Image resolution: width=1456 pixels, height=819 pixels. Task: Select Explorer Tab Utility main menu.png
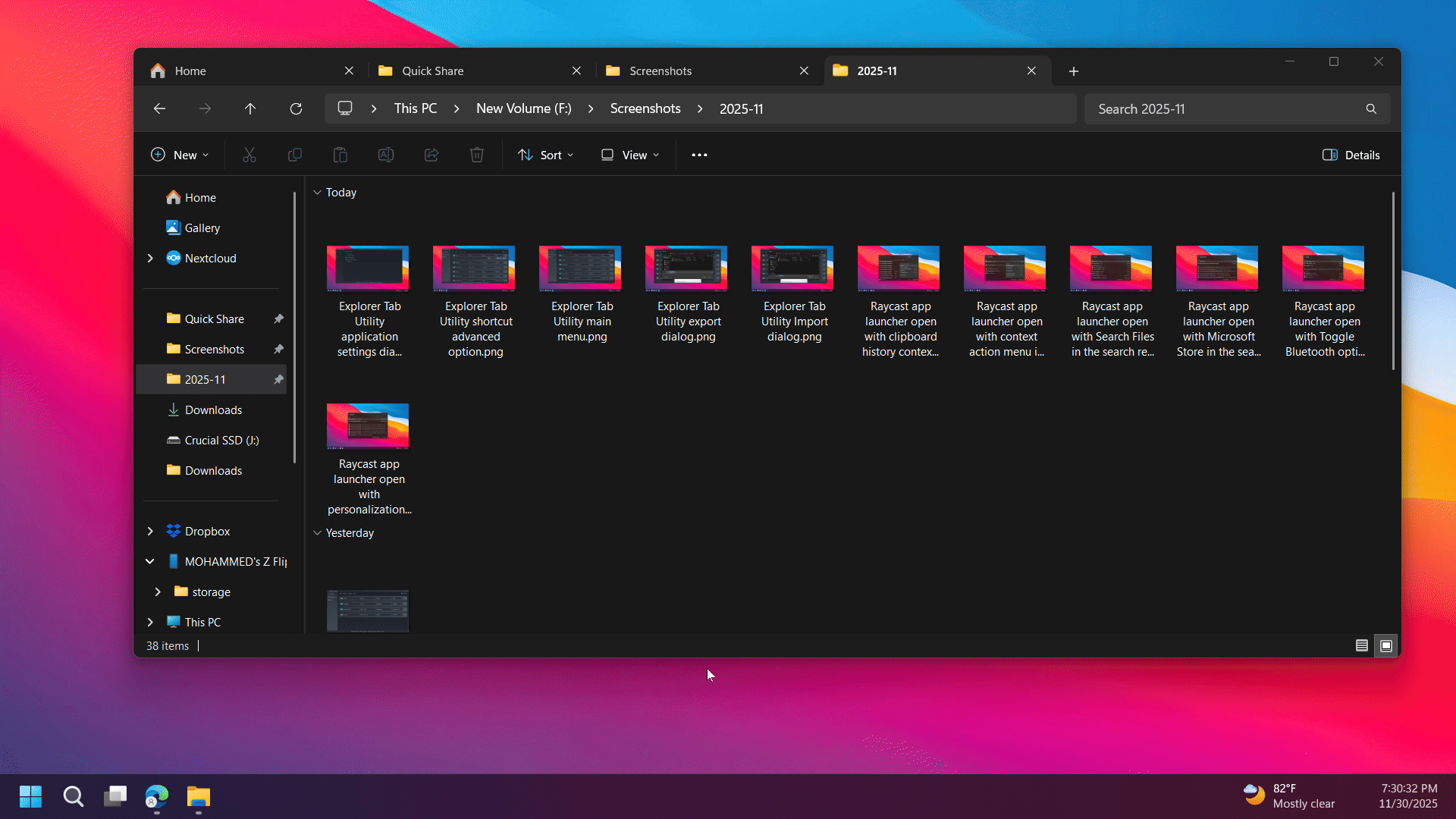coord(579,268)
